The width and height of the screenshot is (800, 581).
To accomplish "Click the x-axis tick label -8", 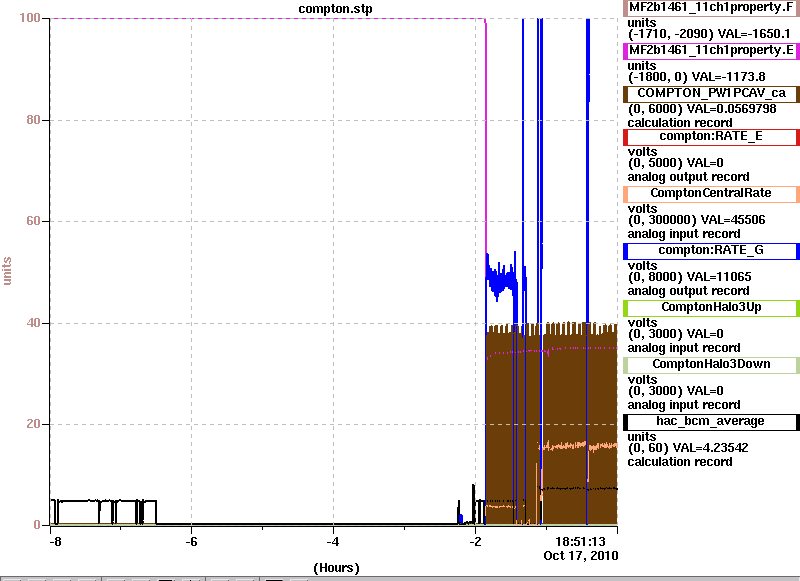I will [55, 542].
